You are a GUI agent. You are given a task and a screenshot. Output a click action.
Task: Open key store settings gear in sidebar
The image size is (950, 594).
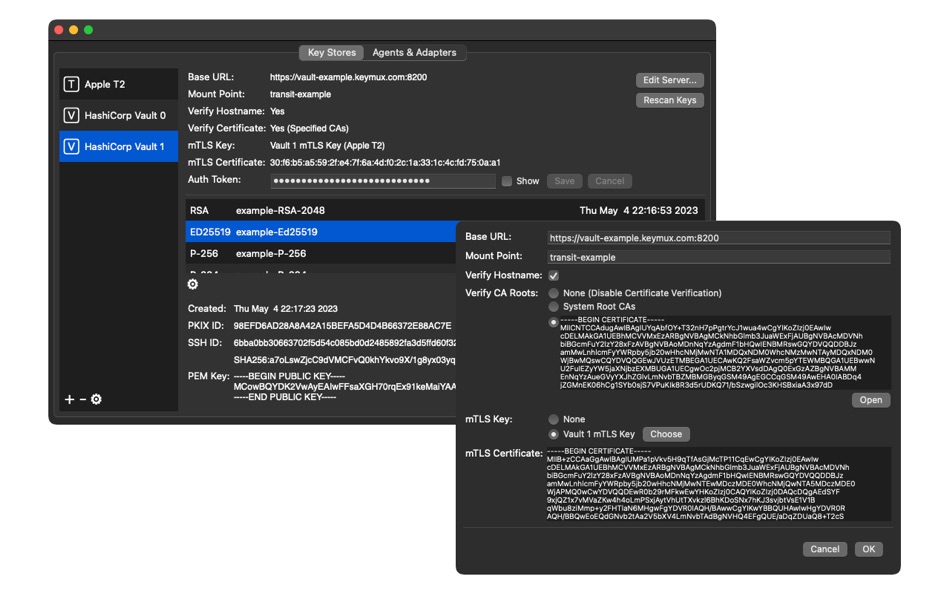pos(96,399)
